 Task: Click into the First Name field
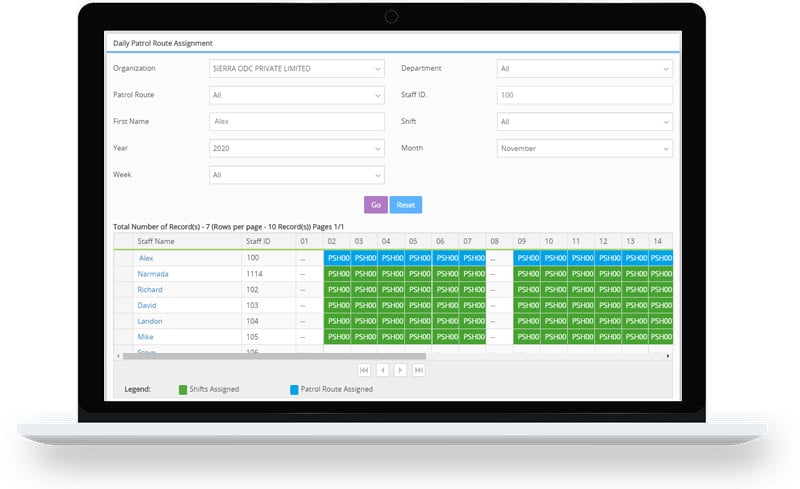(296, 121)
